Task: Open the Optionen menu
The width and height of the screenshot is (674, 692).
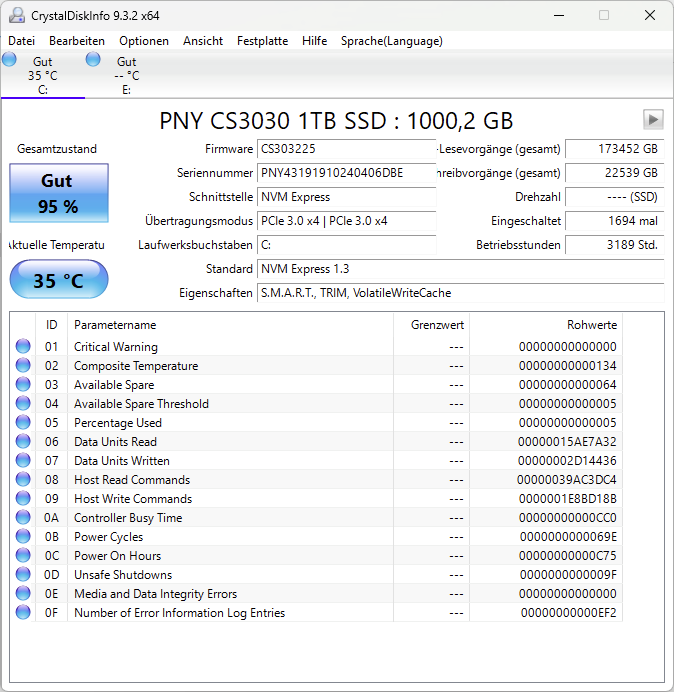Action: click(x=144, y=41)
